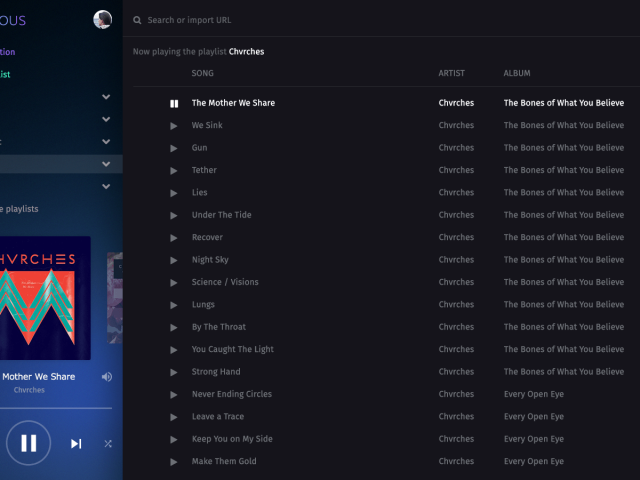Screen dimensions: 640x480
Task: Play the song Never Ending Circles
Action: pyautogui.click(x=174, y=395)
